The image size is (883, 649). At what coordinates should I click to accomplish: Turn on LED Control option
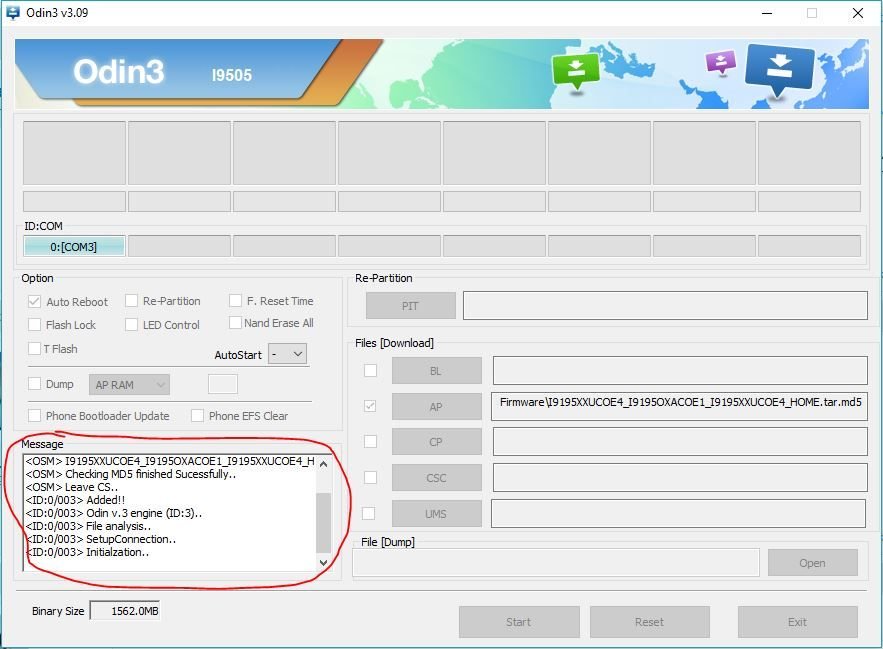point(131,324)
